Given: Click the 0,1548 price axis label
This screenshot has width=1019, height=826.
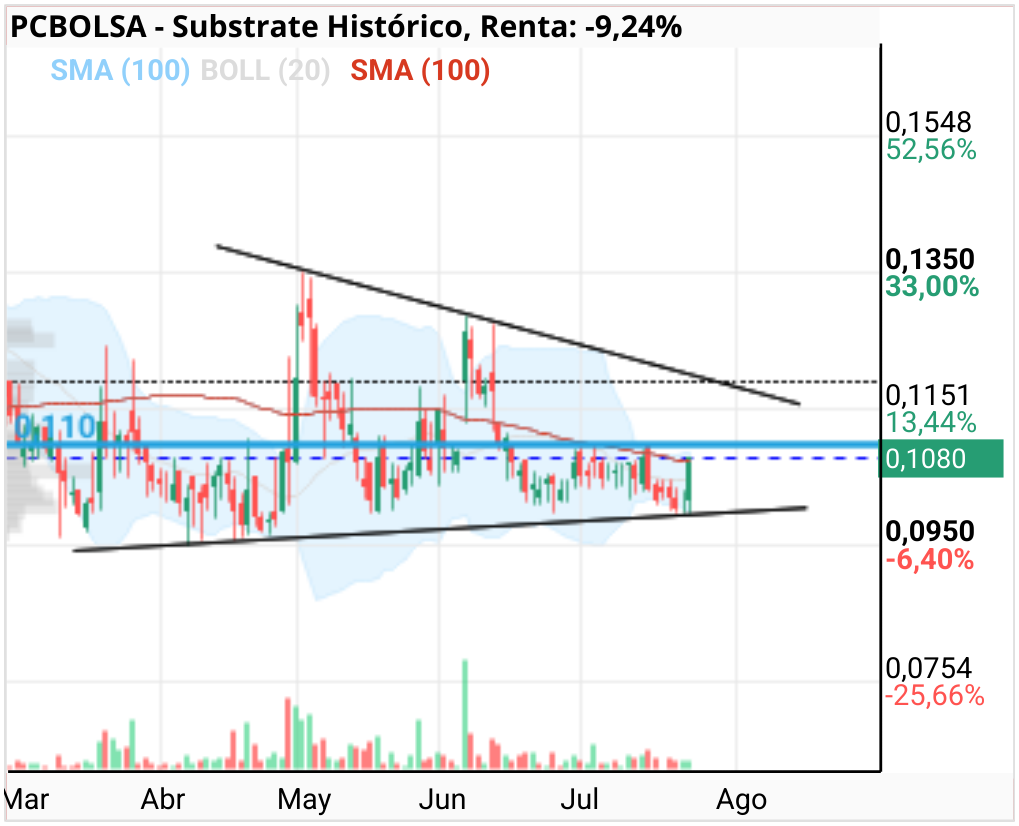Looking at the screenshot, I should pyautogui.click(x=929, y=122).
